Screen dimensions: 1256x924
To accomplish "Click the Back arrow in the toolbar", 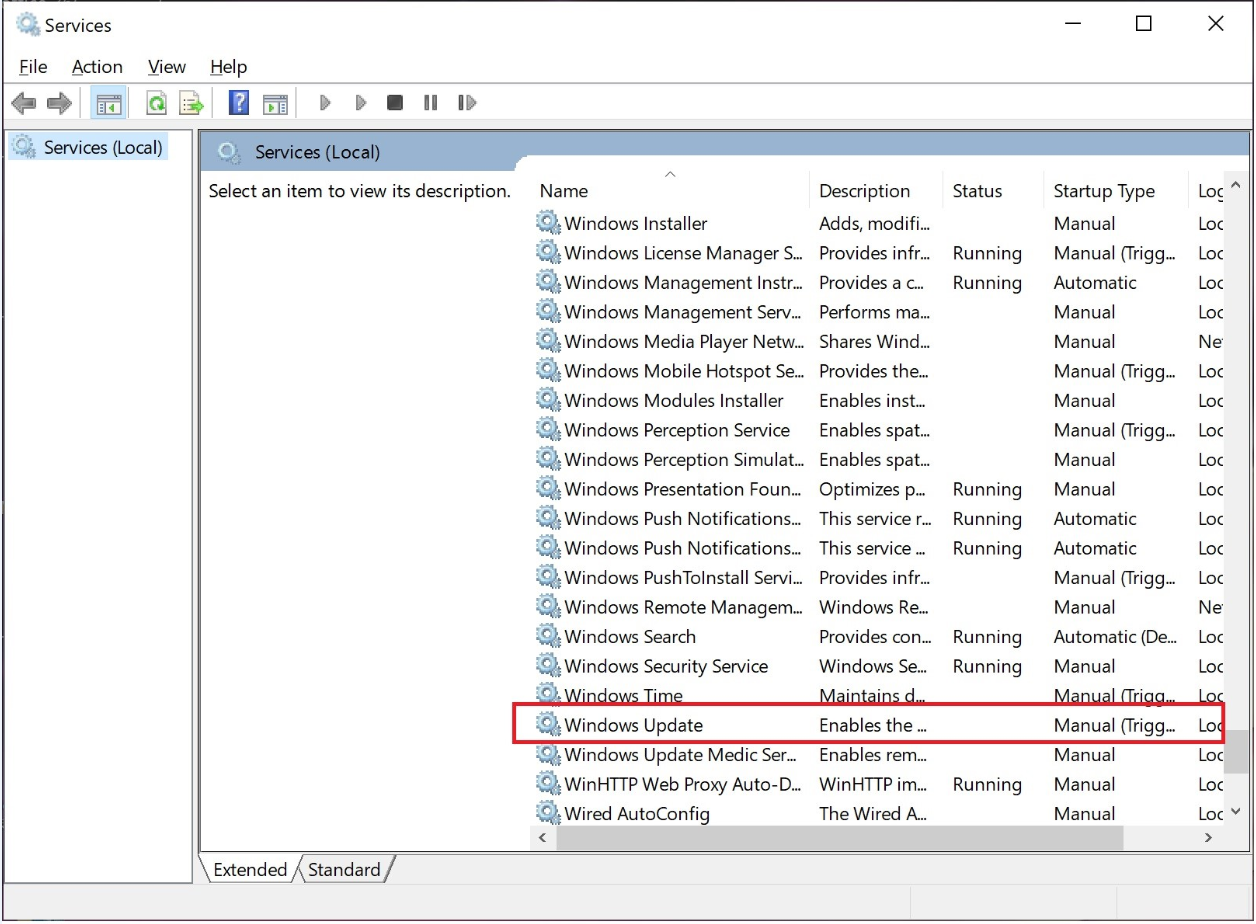I will pos(24,103).
